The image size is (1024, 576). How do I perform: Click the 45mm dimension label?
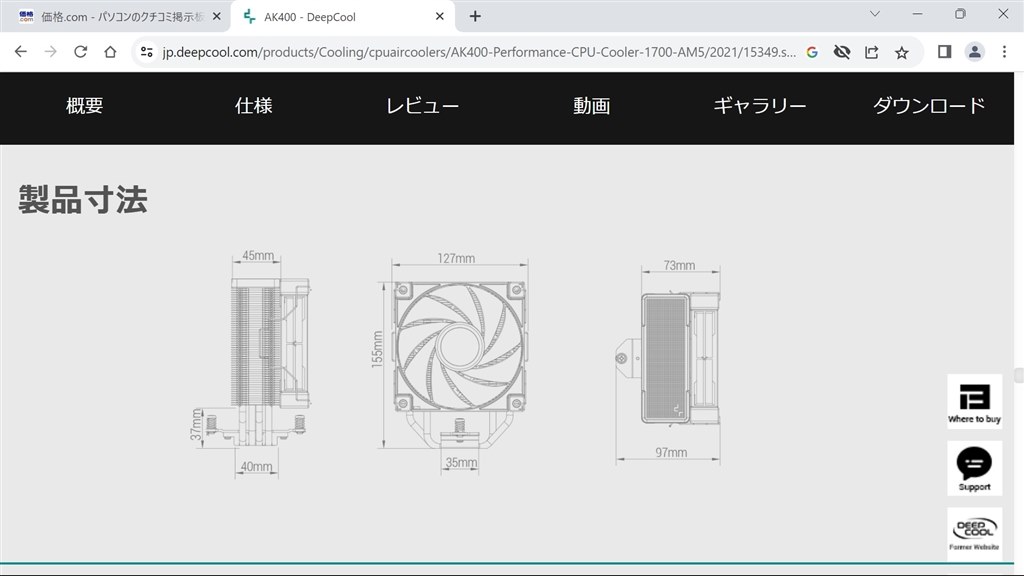(x=258, y=255)
